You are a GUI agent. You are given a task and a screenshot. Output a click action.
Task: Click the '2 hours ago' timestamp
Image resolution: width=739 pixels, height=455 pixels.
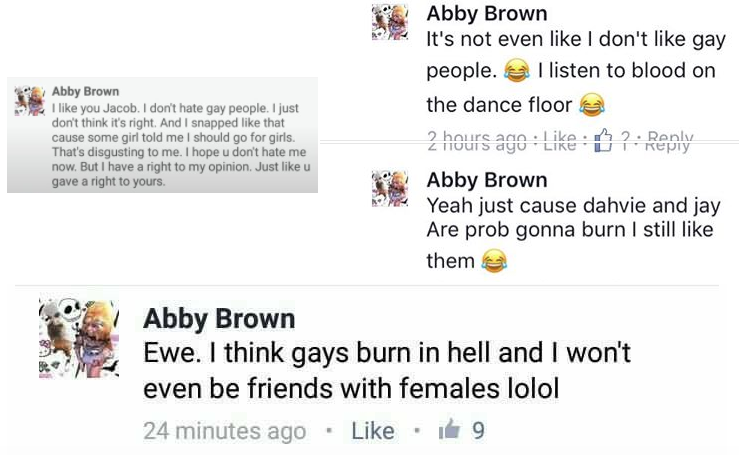click(x=476, y=141)
